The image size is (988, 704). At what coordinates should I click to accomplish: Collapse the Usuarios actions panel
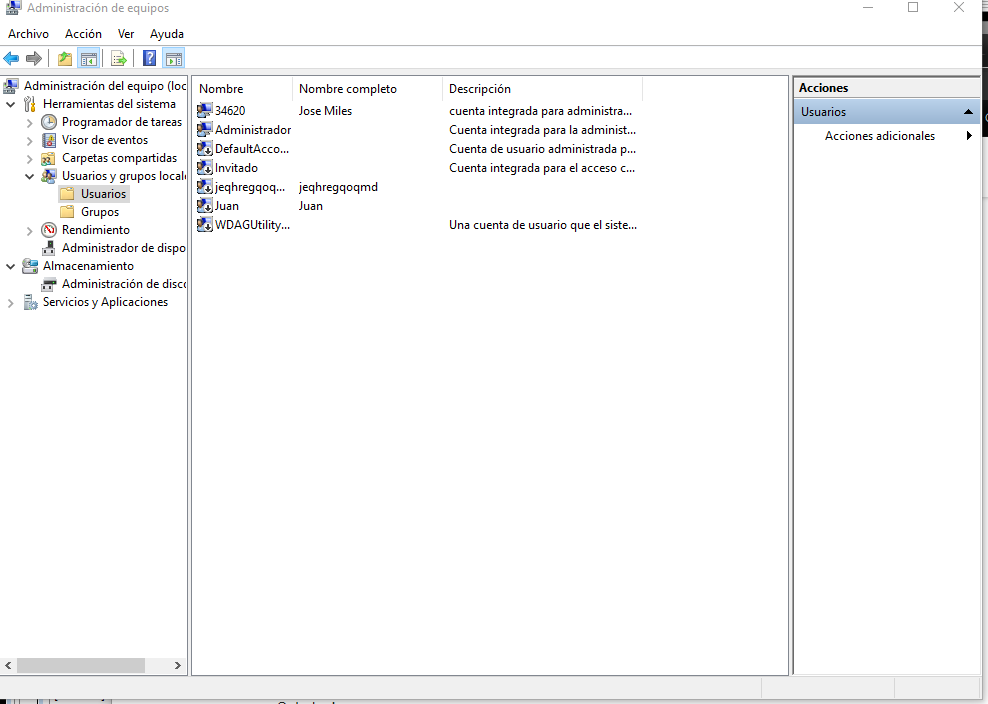tap(968, 111)
